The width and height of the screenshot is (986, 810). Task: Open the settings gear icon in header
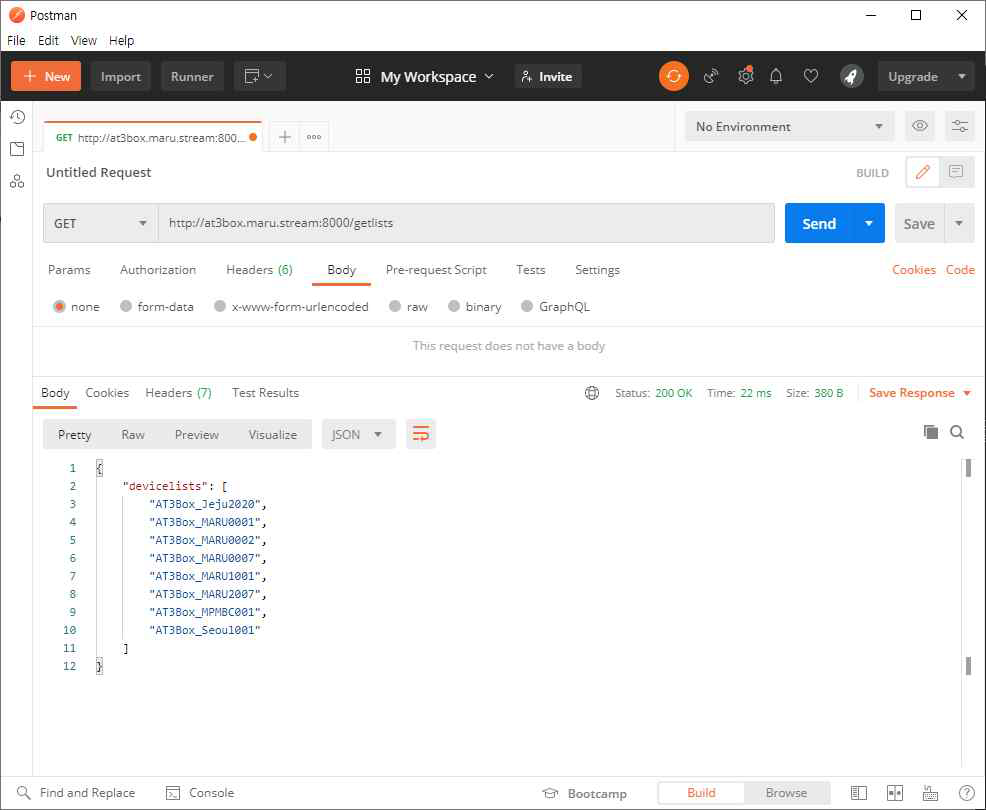coord(745,76)
